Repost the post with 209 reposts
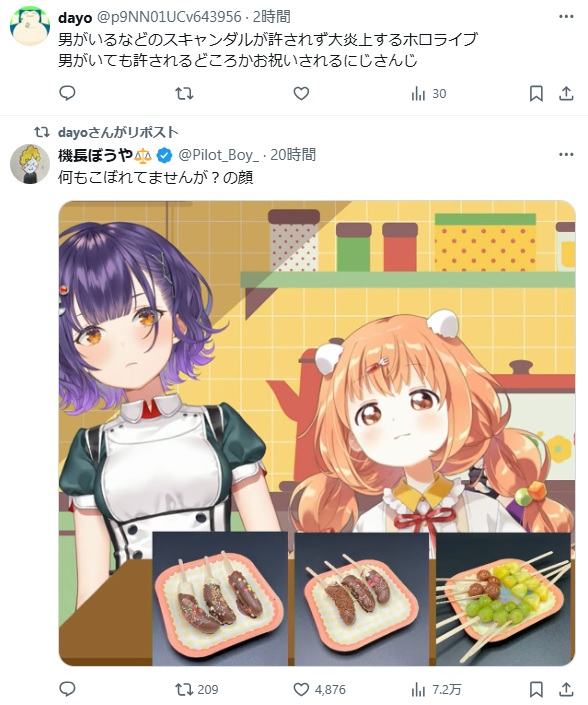Viewport: 588px width, 705px height. pos(196,689)
